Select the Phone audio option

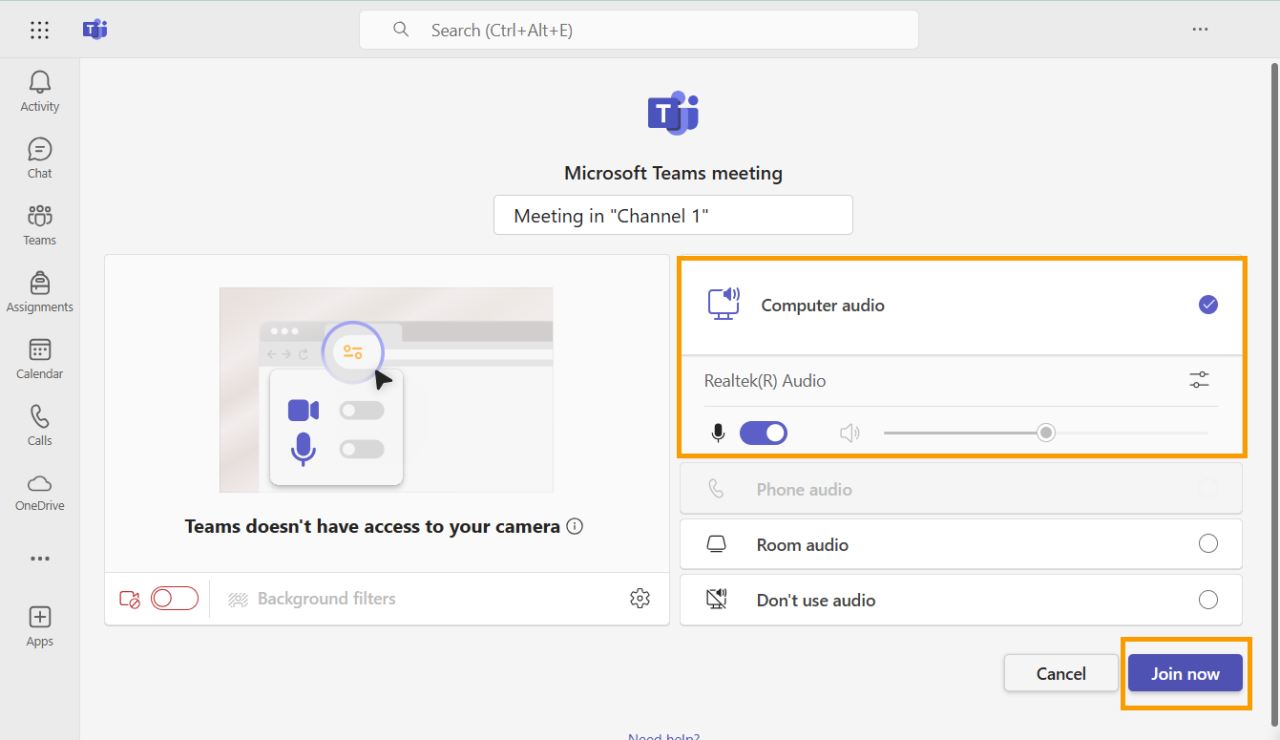tap(961, 489)
